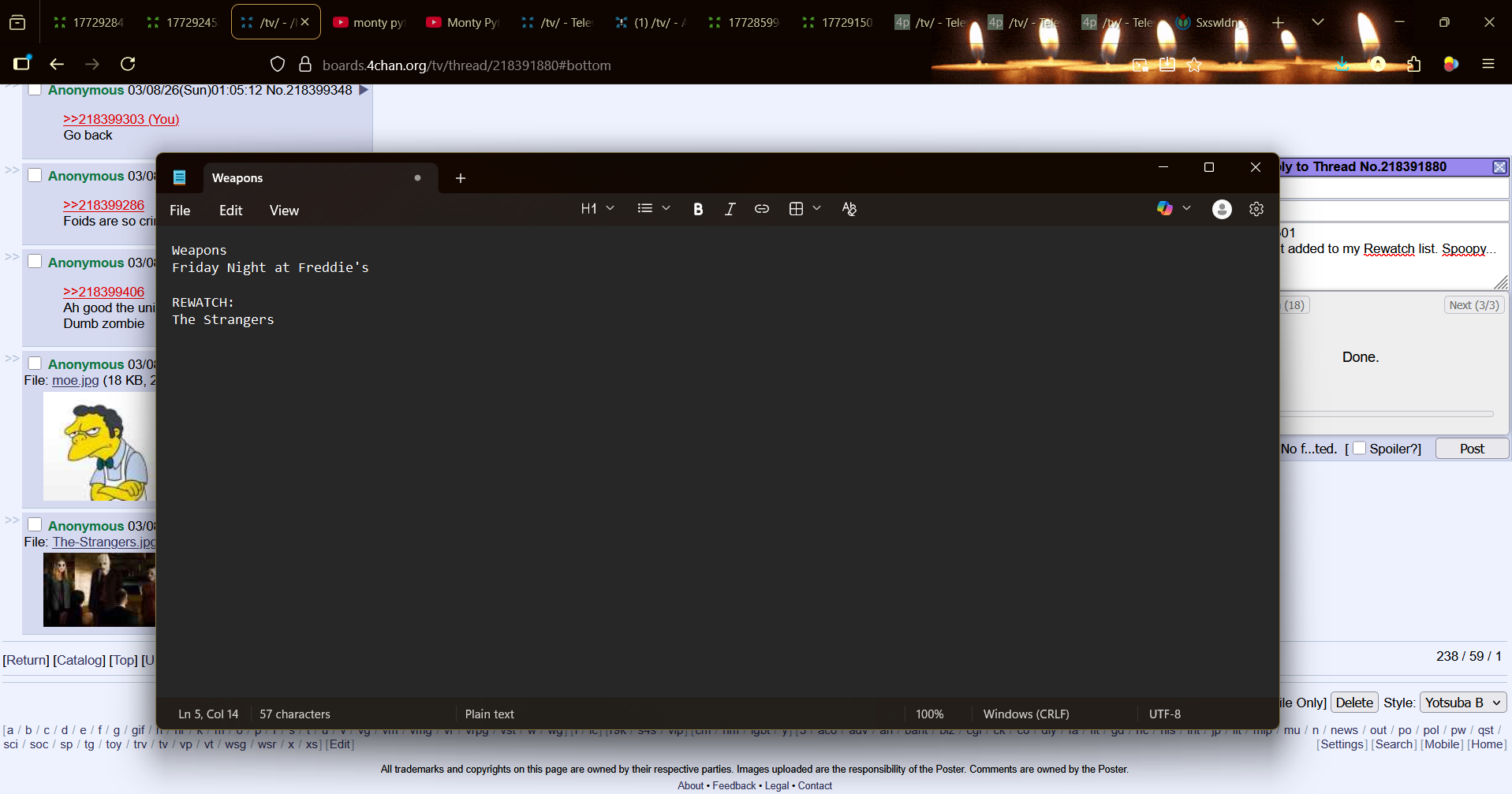Open the browser extensions panel
This screenshot has height=794, width=1512.
(x=1414, y=64)
